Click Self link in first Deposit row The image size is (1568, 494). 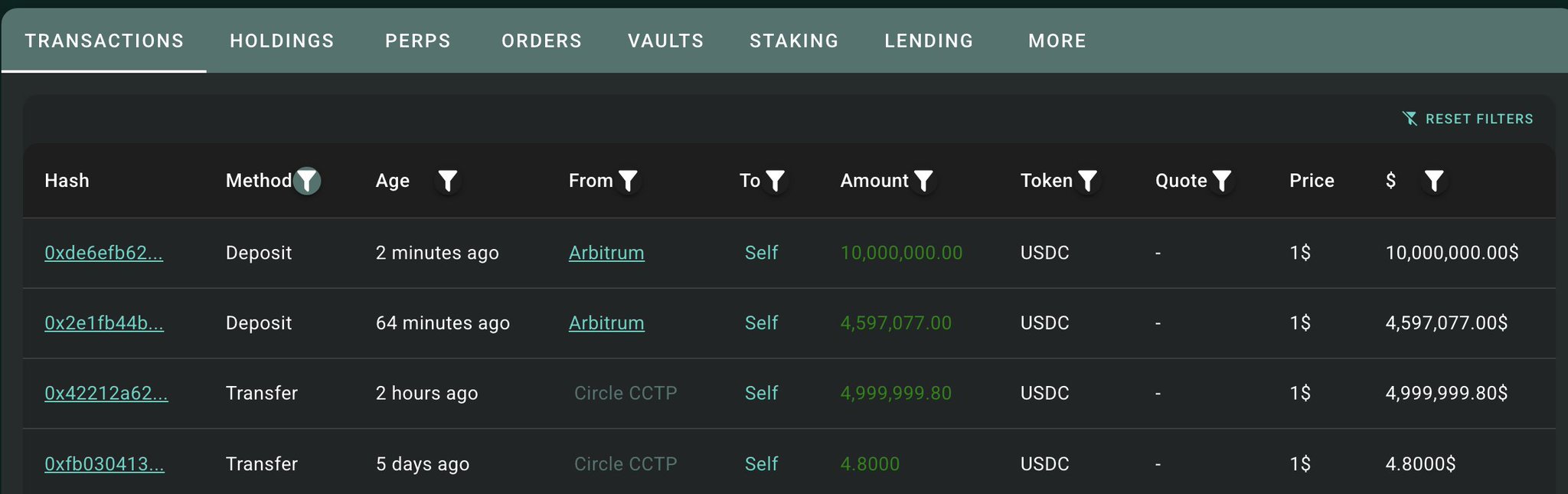(x=761, y=253)
